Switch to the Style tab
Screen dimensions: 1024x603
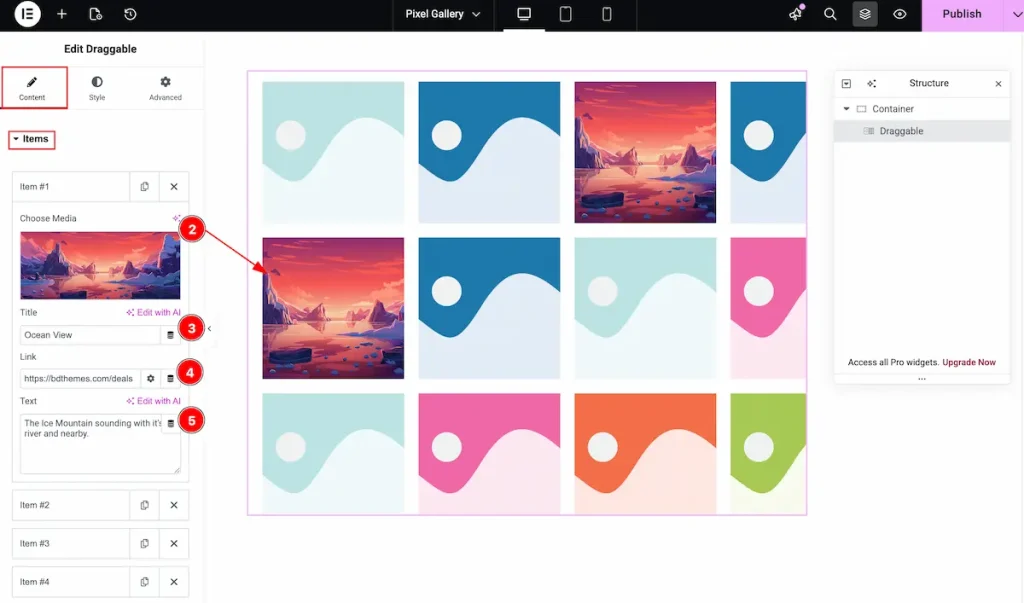97,88
